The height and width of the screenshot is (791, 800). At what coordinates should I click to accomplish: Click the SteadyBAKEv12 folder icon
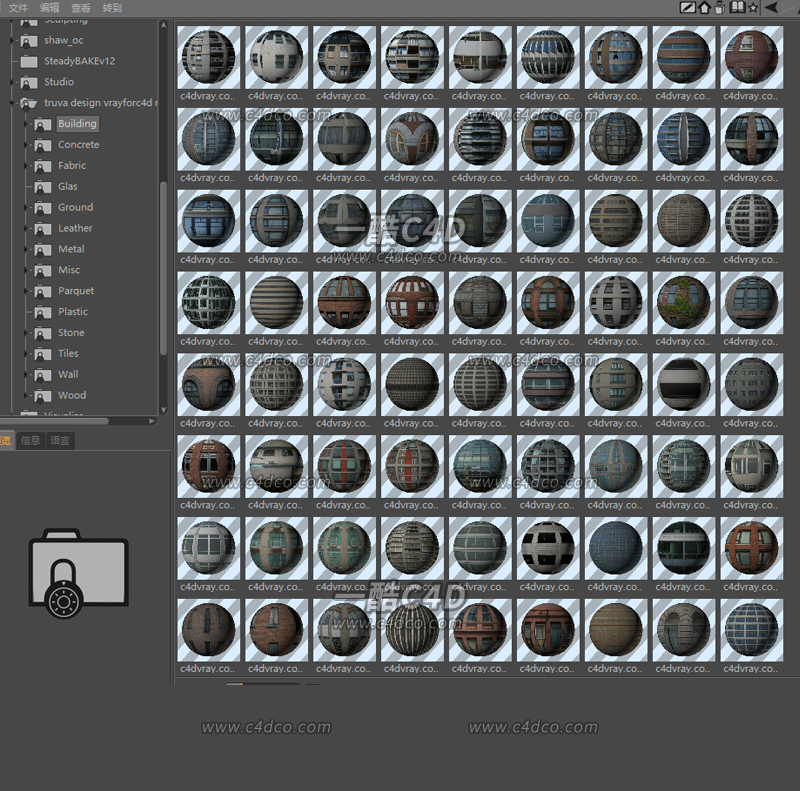pyautogui.click(x=29, y=62)
